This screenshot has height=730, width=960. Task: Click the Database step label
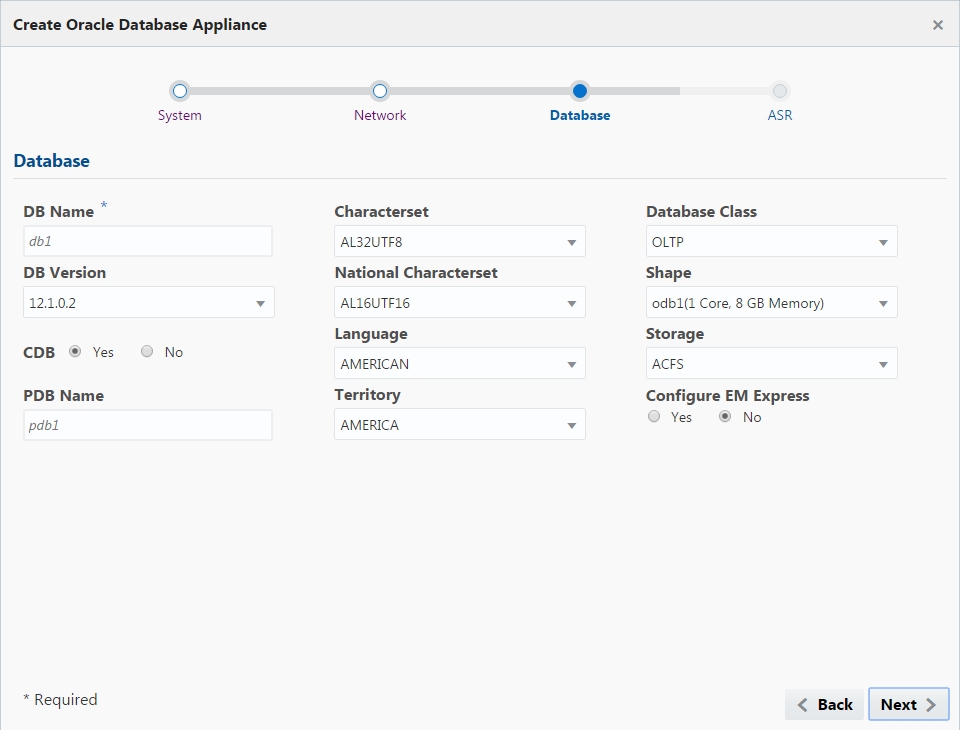coord(580,115)
